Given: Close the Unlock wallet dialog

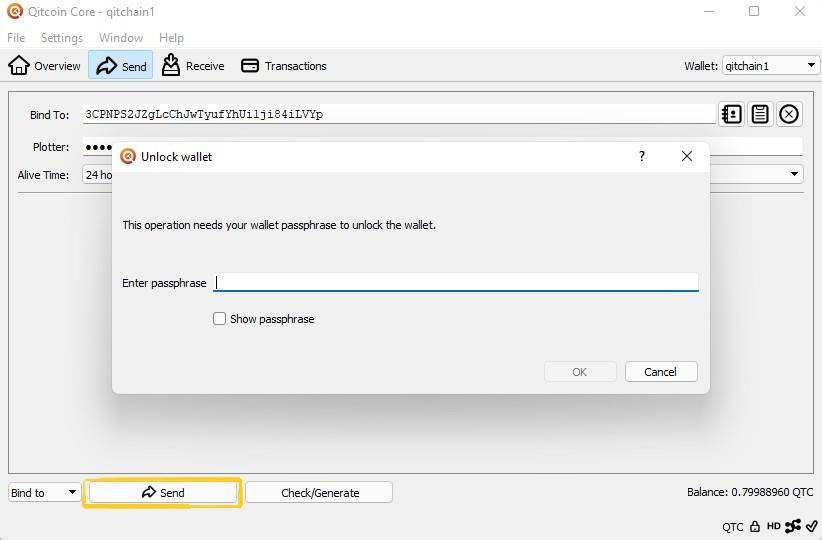Looking at the screenshot, I should (x=687, y=156).
